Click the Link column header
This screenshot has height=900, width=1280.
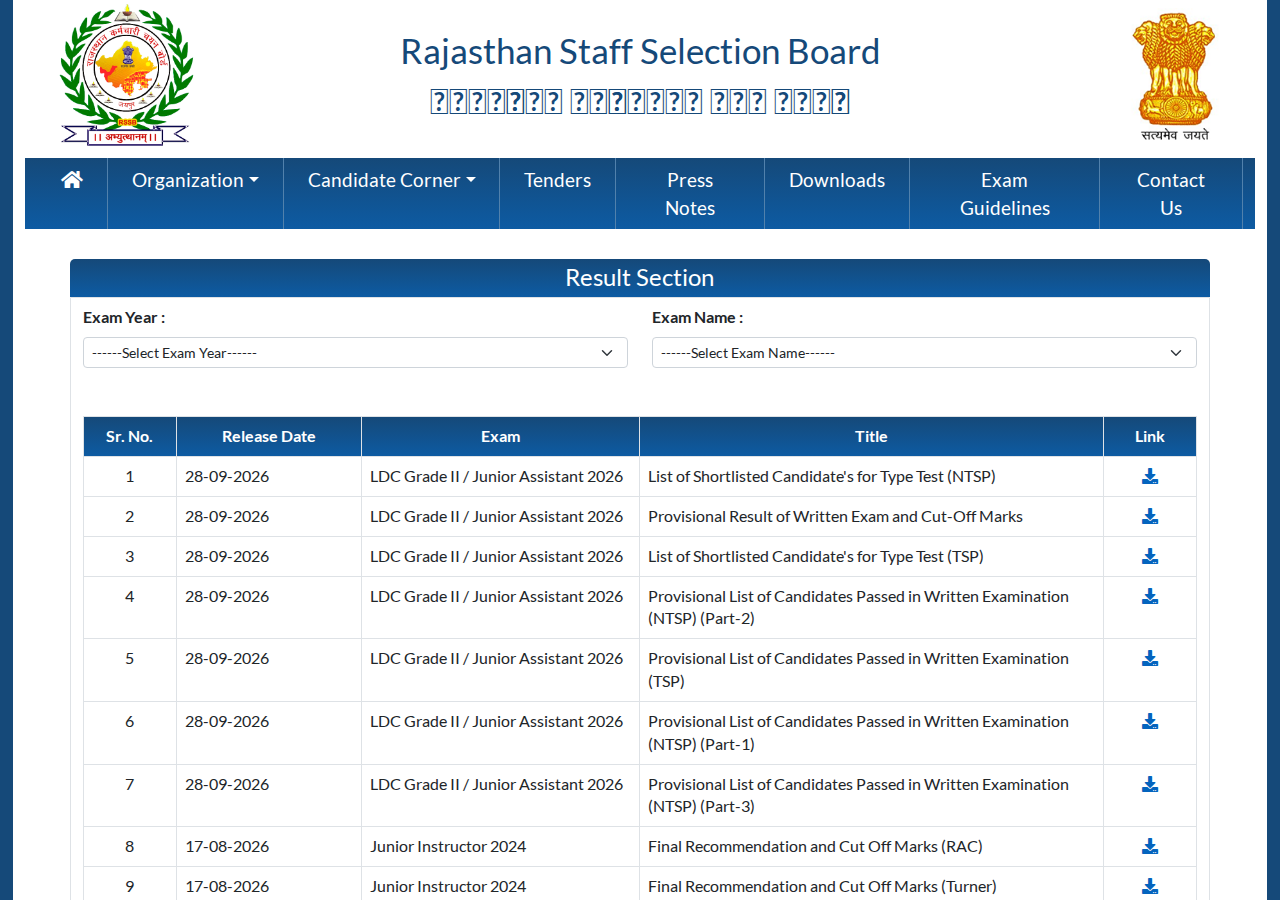tap(1150, 436)
